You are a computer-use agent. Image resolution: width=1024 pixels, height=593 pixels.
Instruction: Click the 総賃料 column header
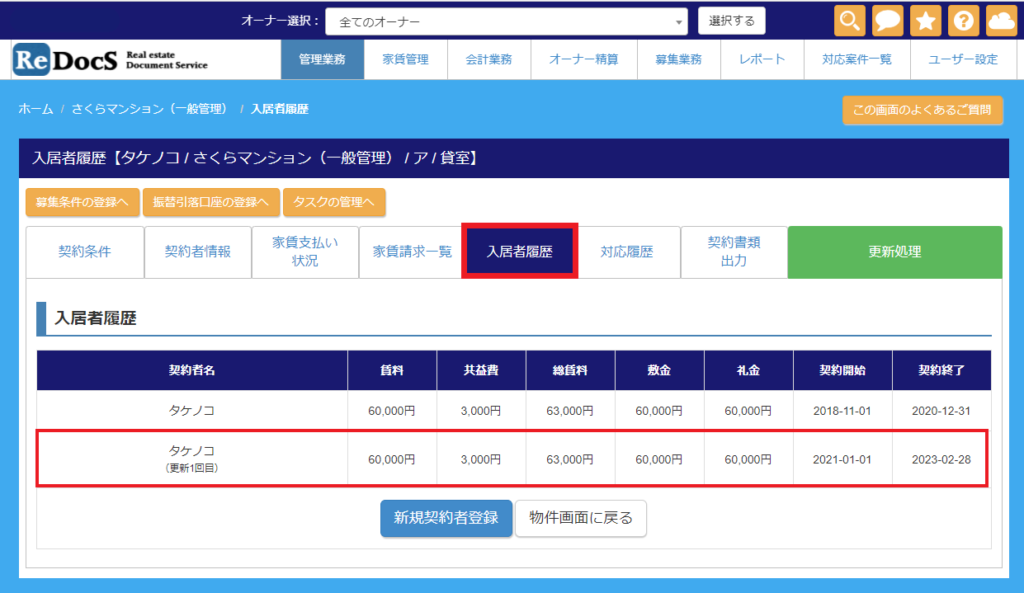(570, 370)
